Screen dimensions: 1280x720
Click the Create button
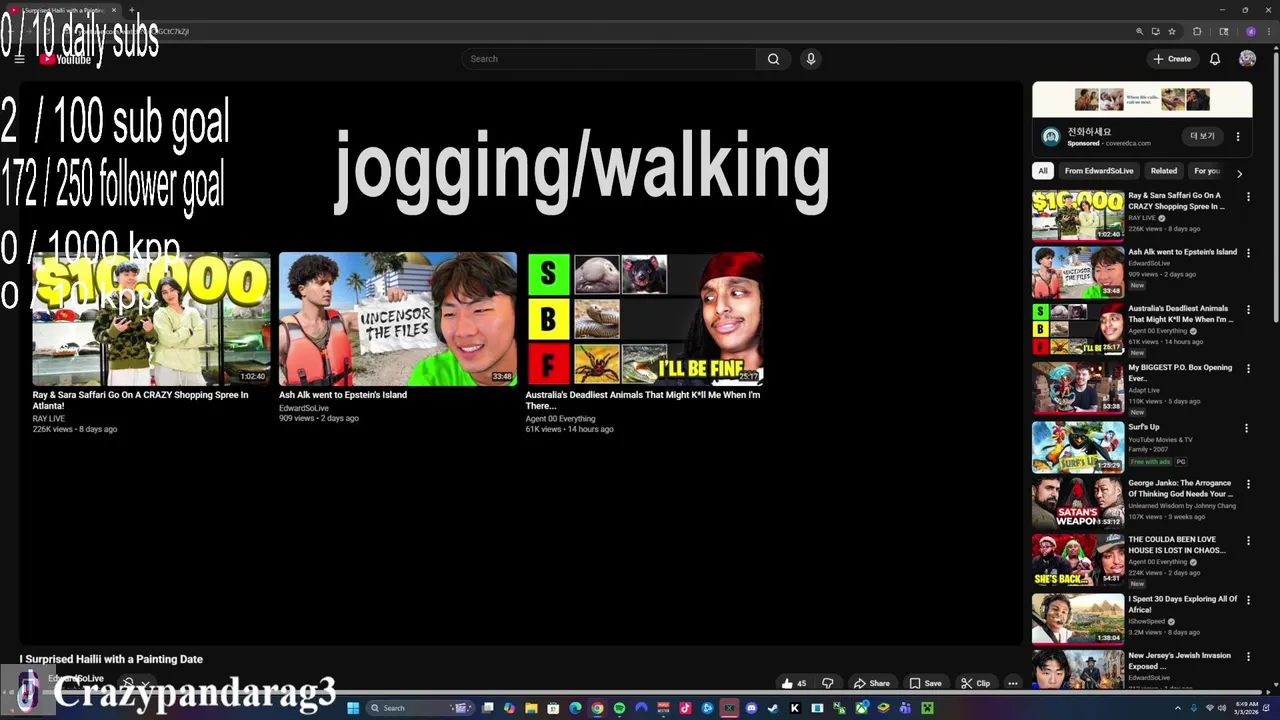(x=1172, y=59)
